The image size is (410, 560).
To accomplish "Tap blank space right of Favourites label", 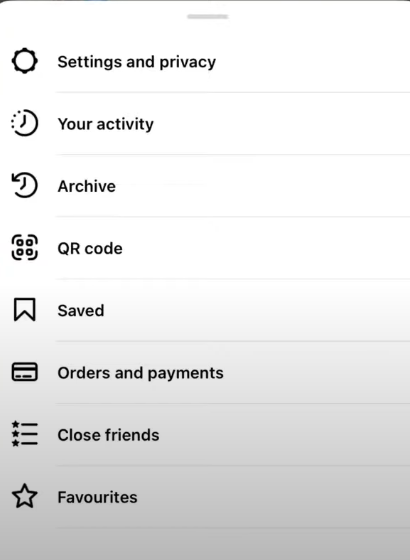I will (x=274, y=497).
